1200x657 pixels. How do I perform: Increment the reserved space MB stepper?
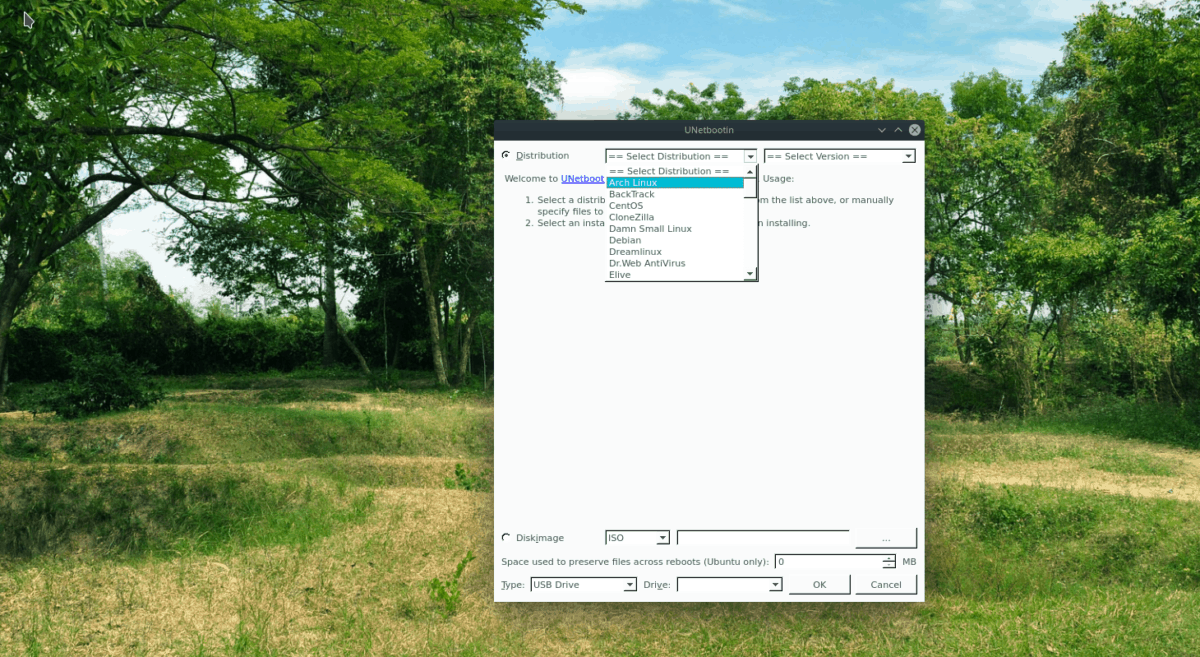pyautogui.click(x=888, y=557)
